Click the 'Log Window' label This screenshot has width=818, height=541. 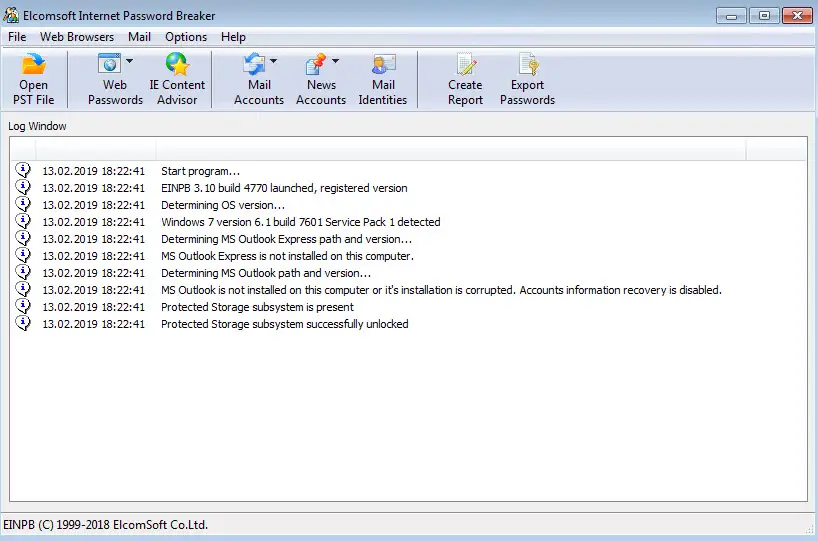tap(37, 126)
